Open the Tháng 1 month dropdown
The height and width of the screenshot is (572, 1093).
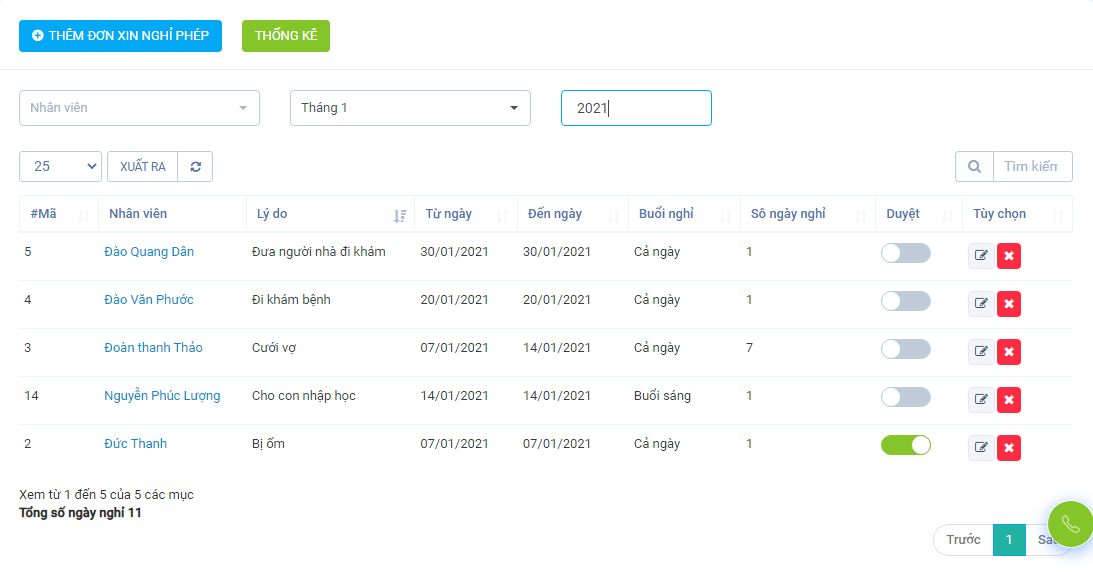410,108
